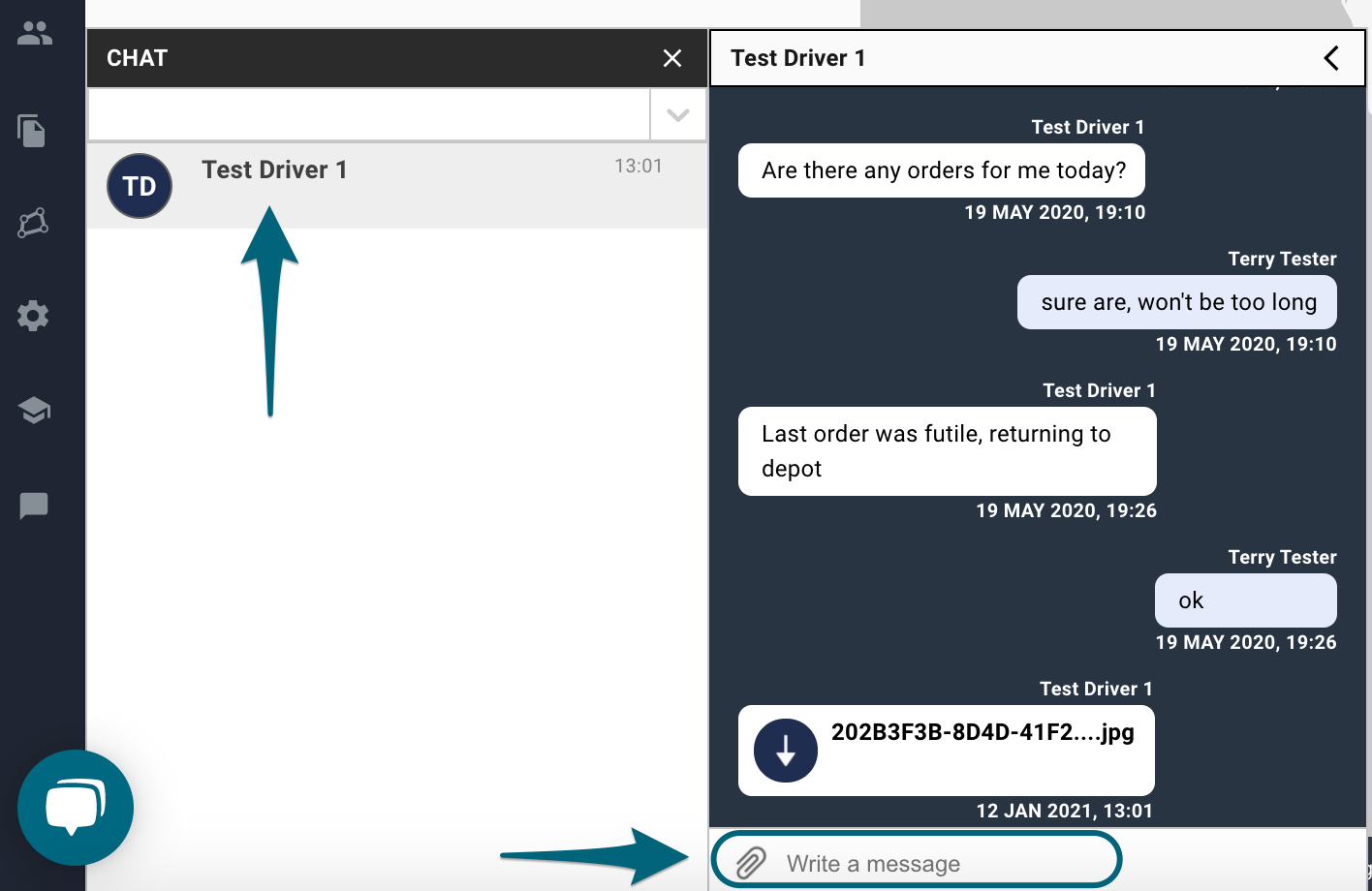Close the CHAT panel
Image resolution: width=1372 pixels, height=891 pixels.
click(x=672, y=59)
